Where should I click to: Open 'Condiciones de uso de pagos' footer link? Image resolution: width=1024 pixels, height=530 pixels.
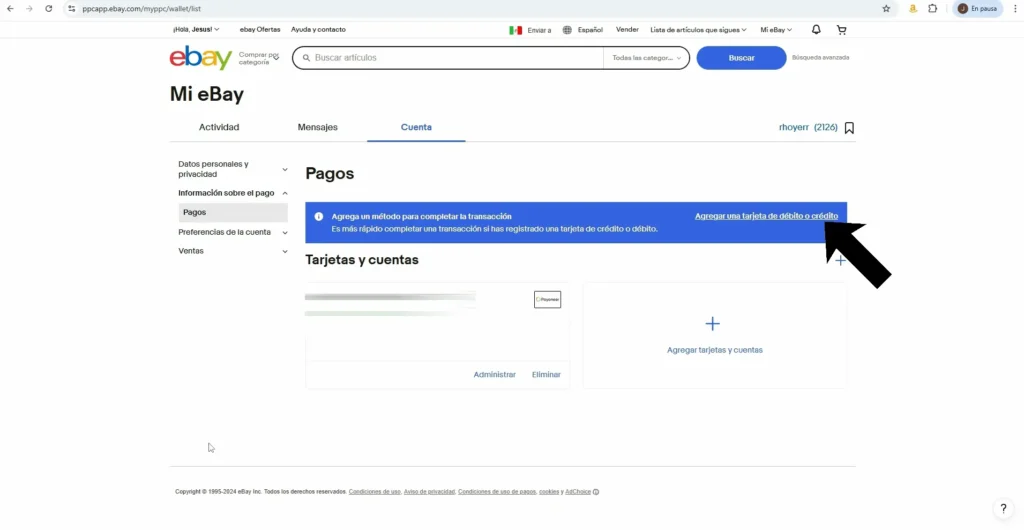[496, 492]
